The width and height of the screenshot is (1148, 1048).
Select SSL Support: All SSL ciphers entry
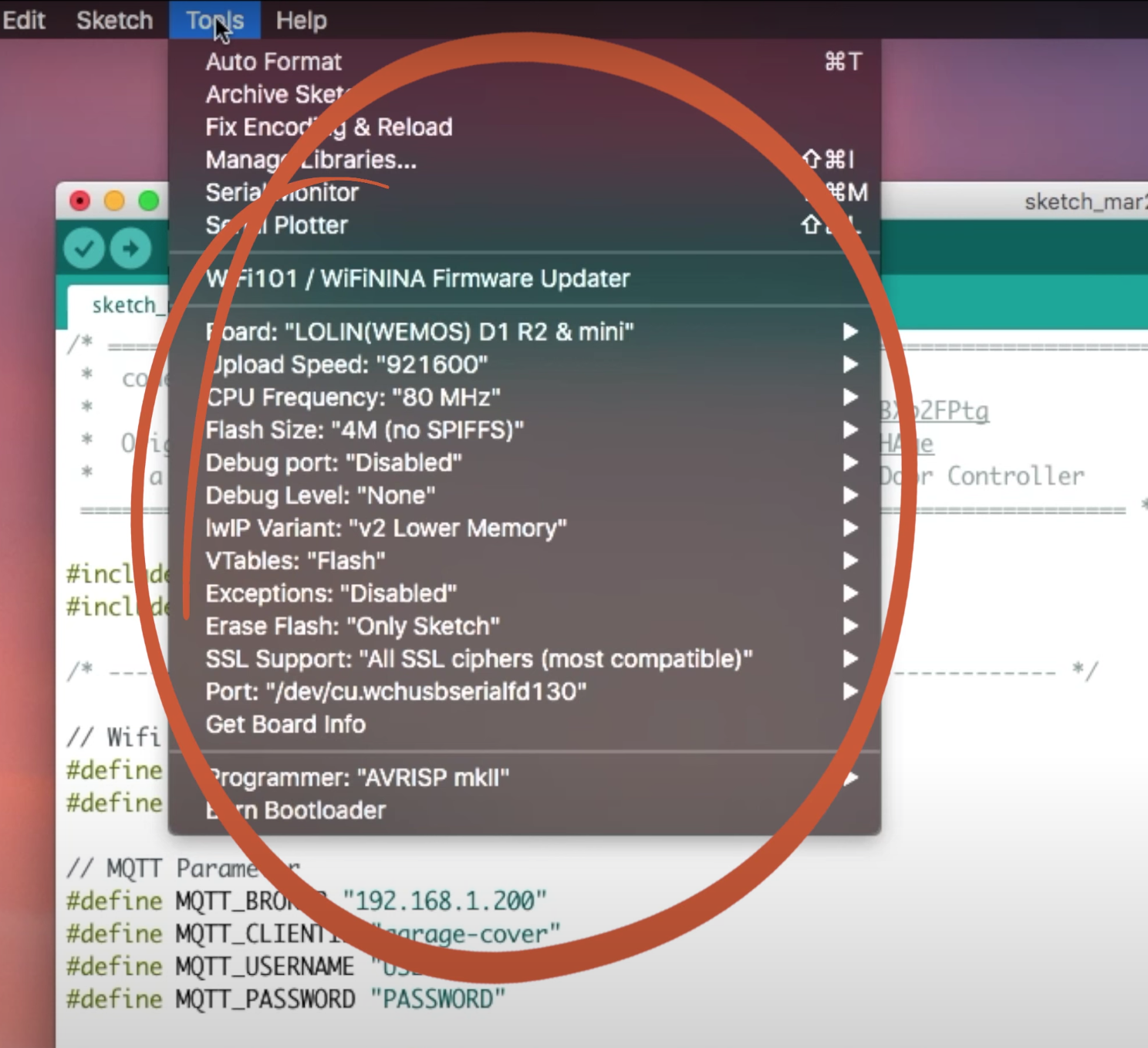pos(525,659)
